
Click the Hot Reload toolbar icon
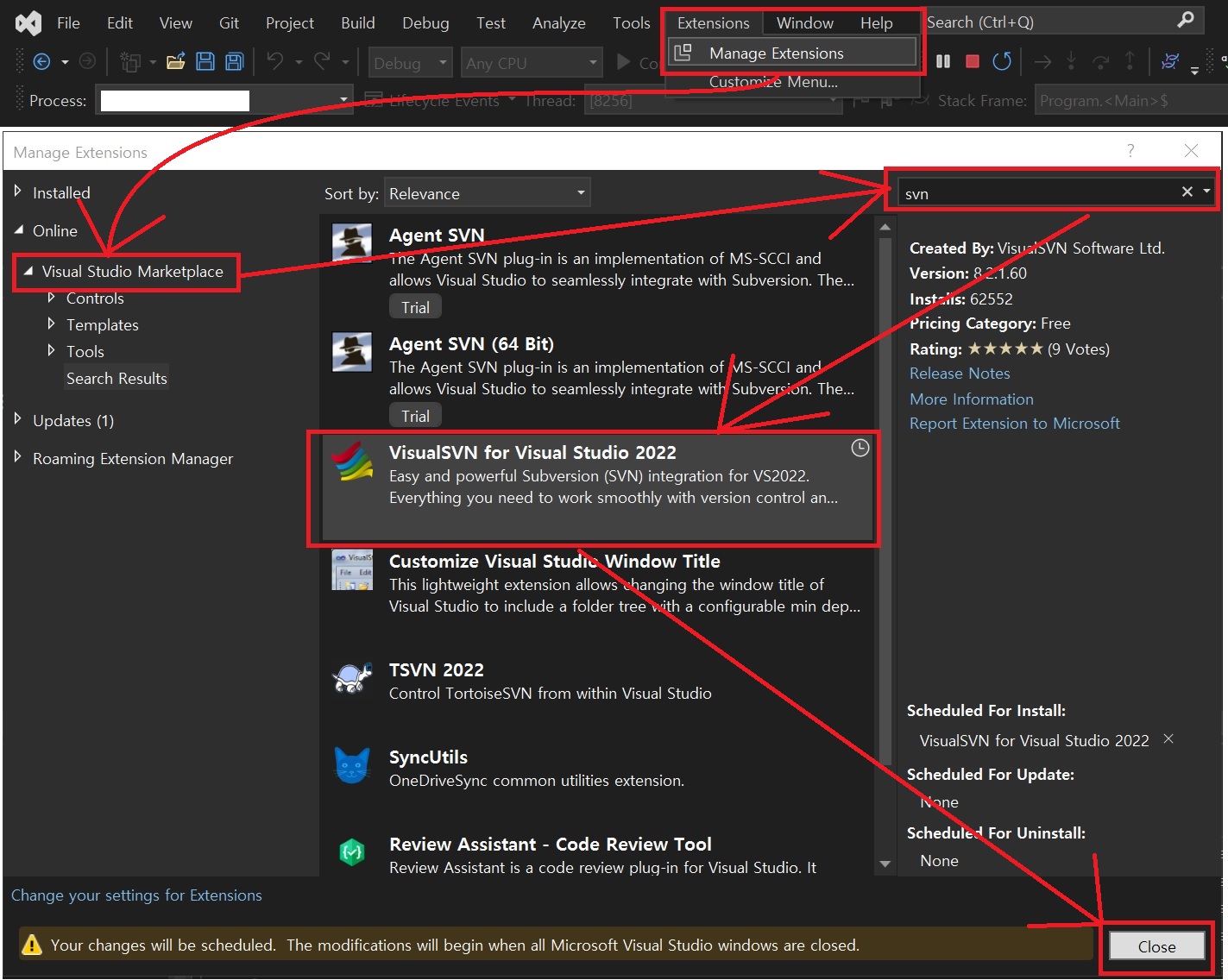pyautogui.click(x=1170, y=61)
